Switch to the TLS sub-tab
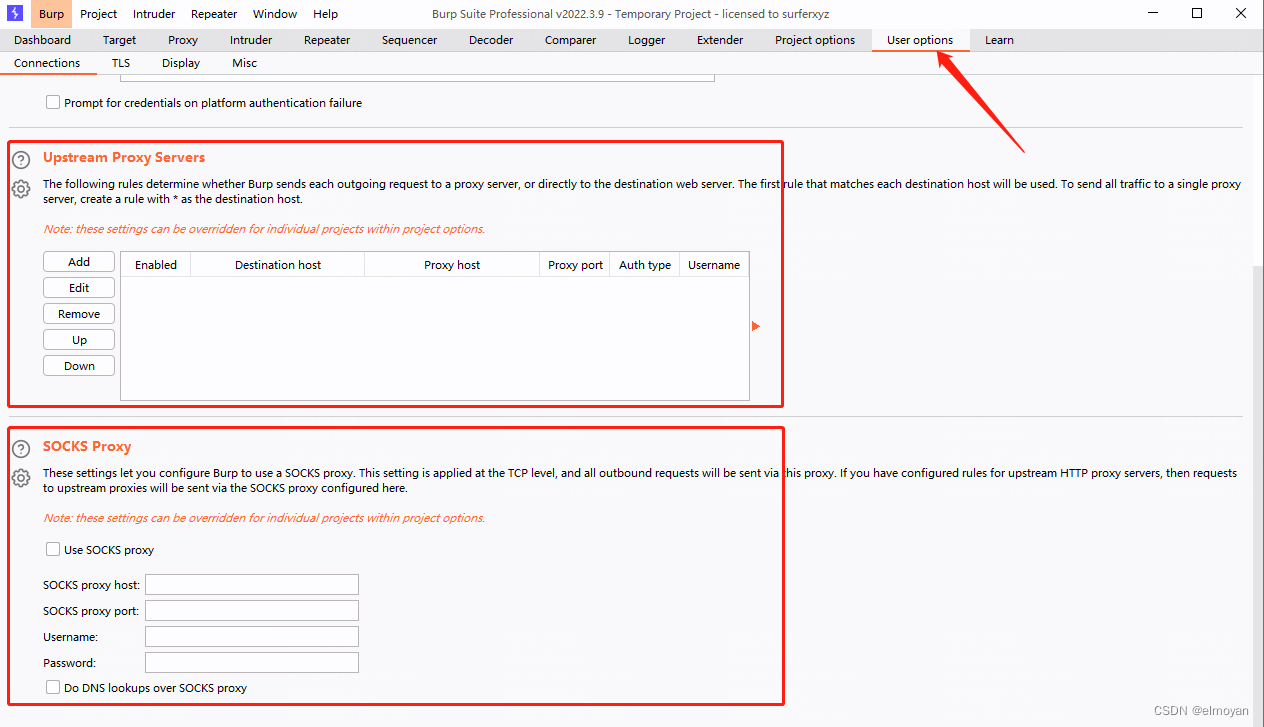1264x727 pixels. pyautogui.click(x=121, y=63)
